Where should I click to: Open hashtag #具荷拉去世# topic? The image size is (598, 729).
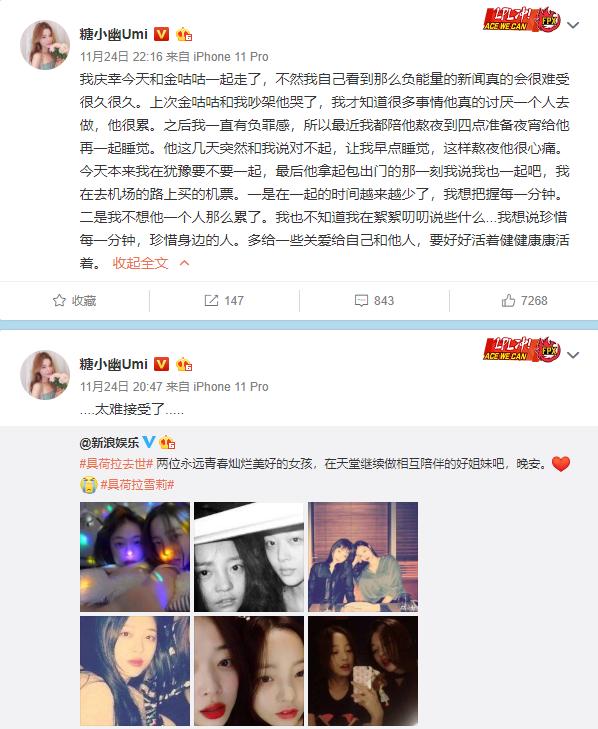tap(116, 464)
